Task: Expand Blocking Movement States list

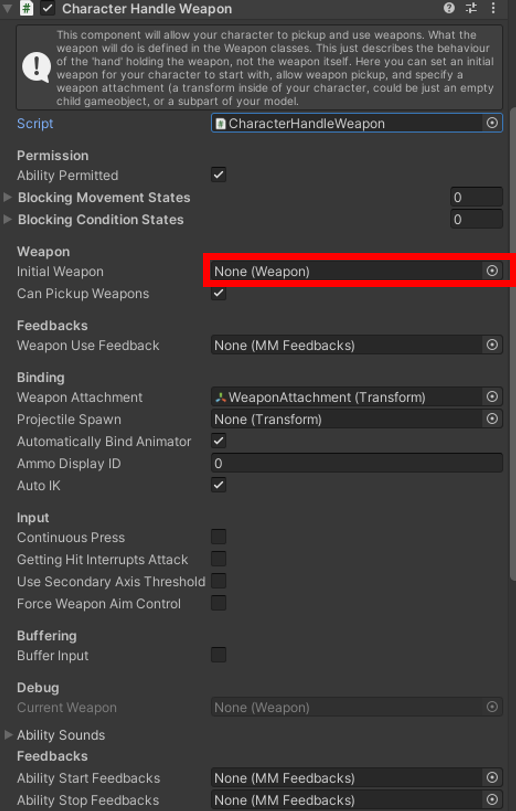Action: click(x=7, y=197)
